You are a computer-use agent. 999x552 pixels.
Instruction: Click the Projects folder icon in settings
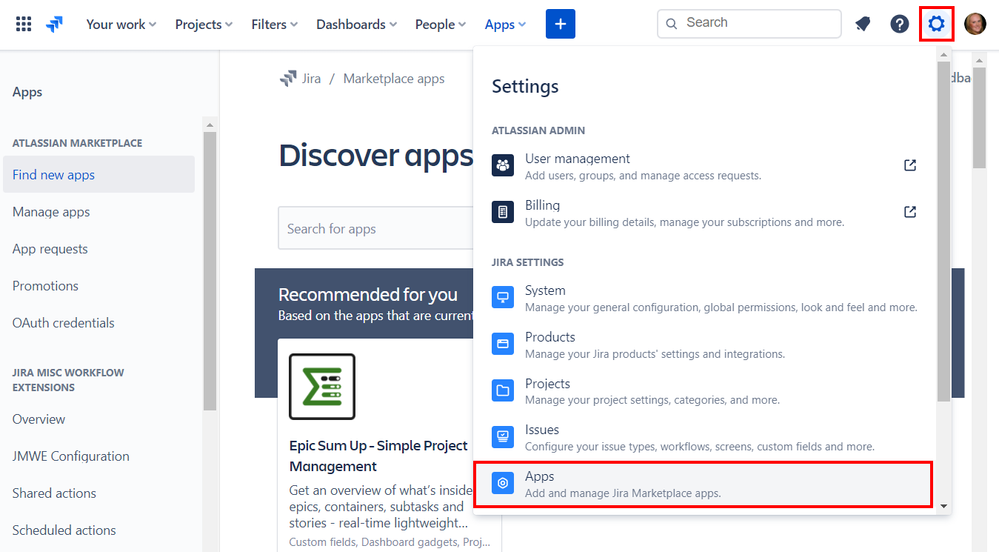[x=503, y=391]
